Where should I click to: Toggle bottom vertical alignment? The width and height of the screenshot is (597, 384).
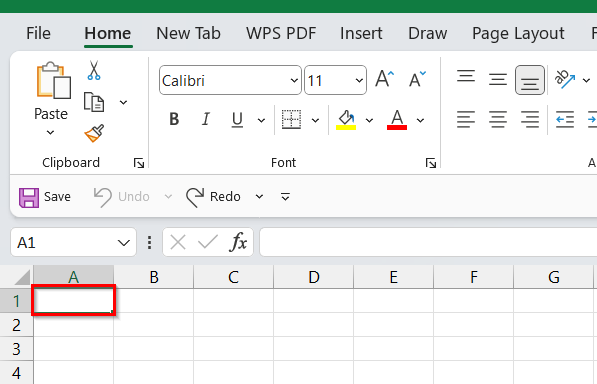pyautogui.click(x=530, y=80)
